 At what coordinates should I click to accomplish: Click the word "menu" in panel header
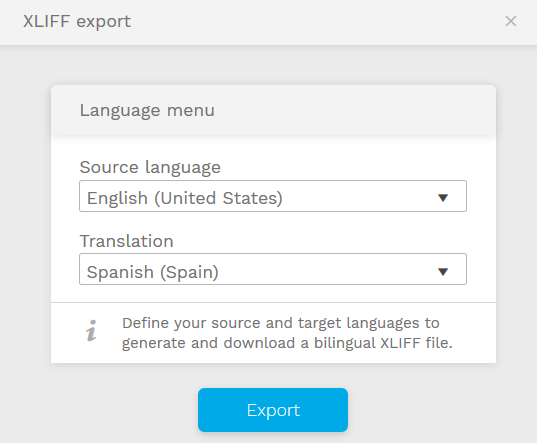pos(190,111)
